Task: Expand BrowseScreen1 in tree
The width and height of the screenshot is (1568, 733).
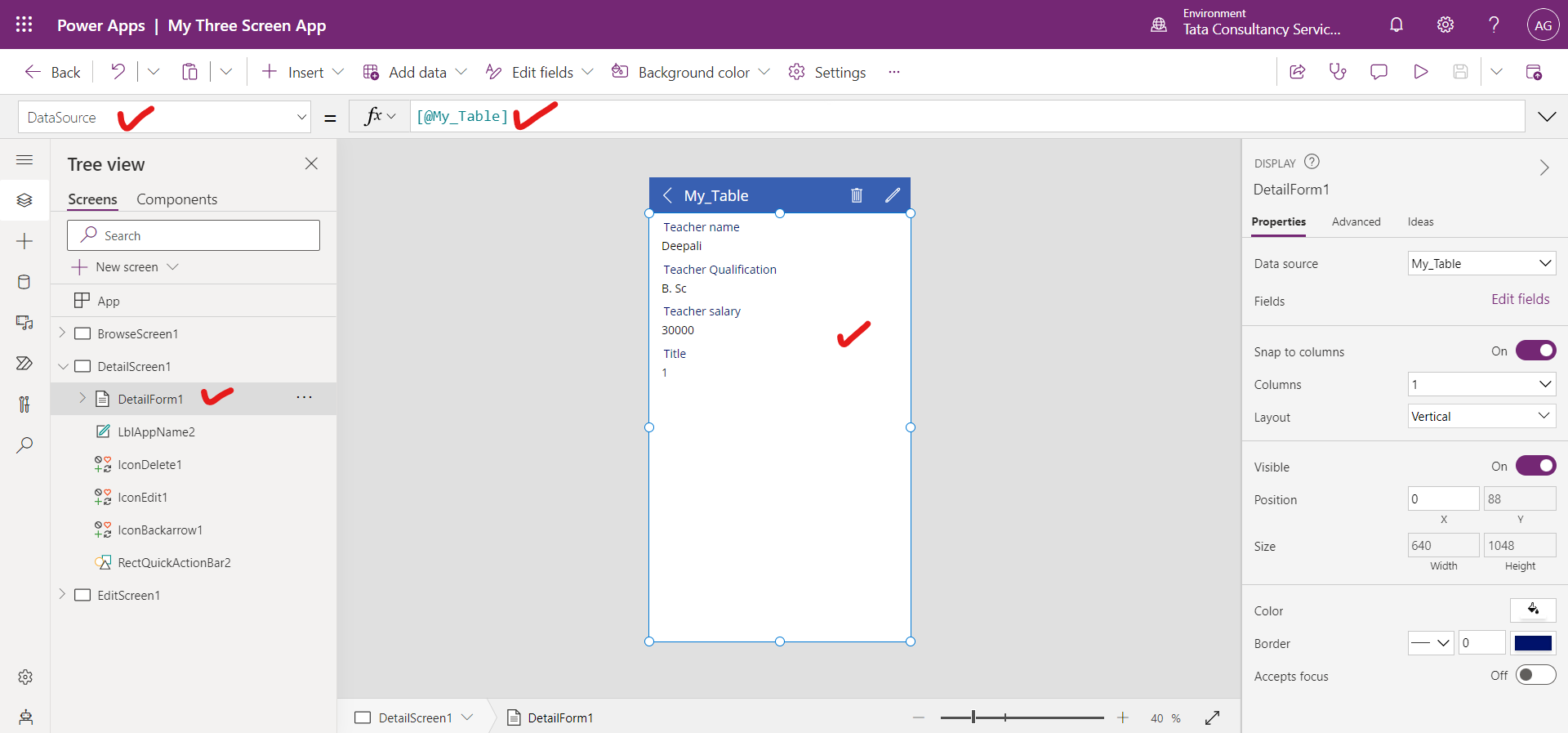Action: coord(62,333)
